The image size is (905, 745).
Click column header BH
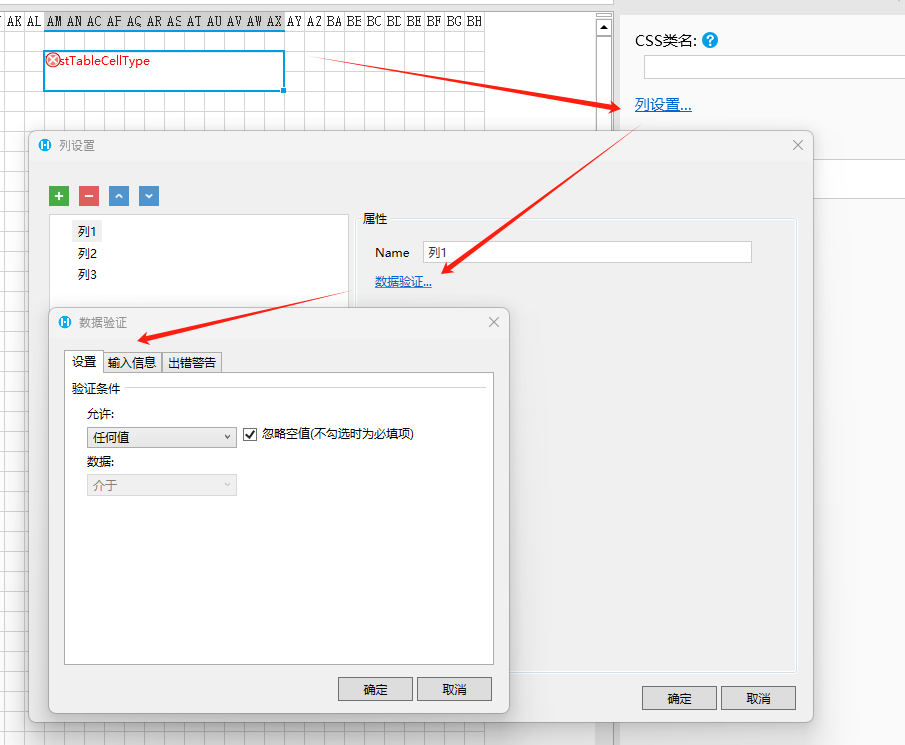click(x=474, y=21)
